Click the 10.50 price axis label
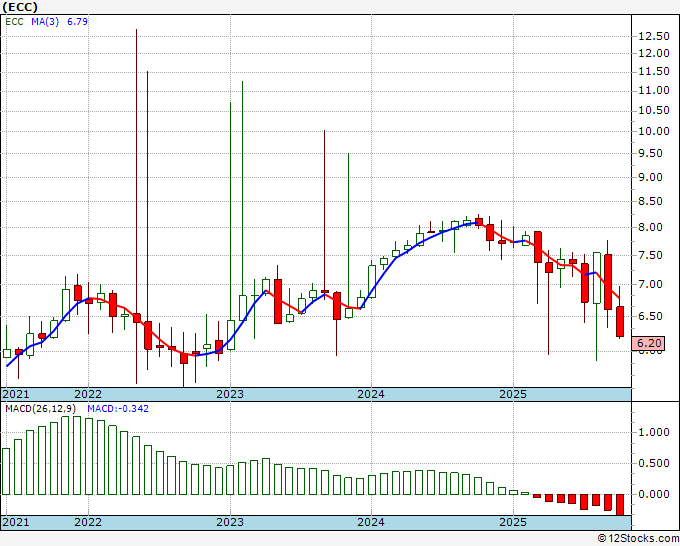 pos(654,111)
